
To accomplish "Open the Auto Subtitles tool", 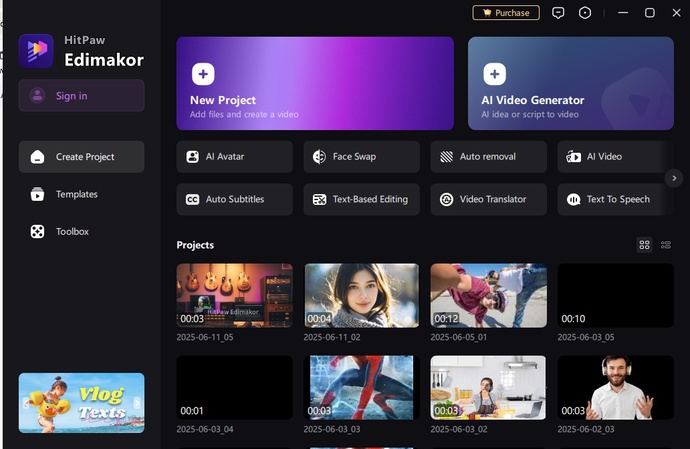I will point(235,199).
